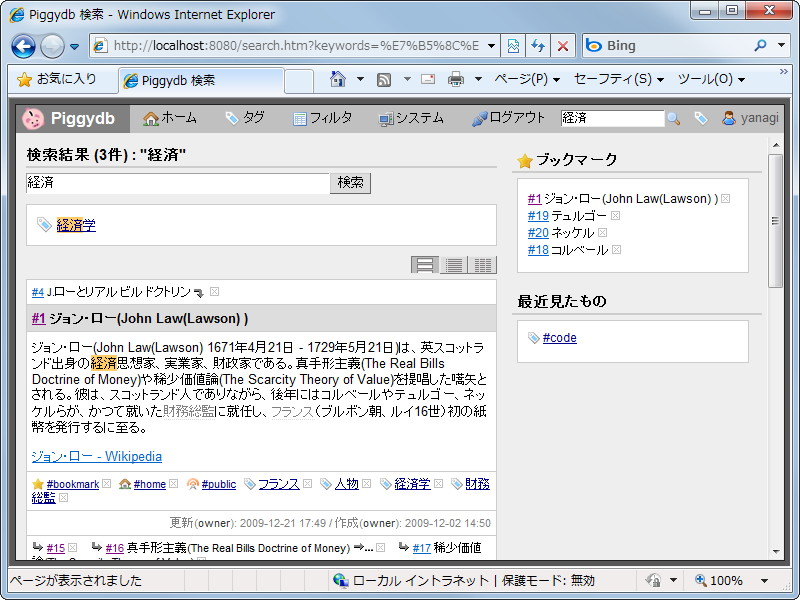This screenshot has height=600, width=800.
Task: Click the header tag icon
Action: coord(701,119)
